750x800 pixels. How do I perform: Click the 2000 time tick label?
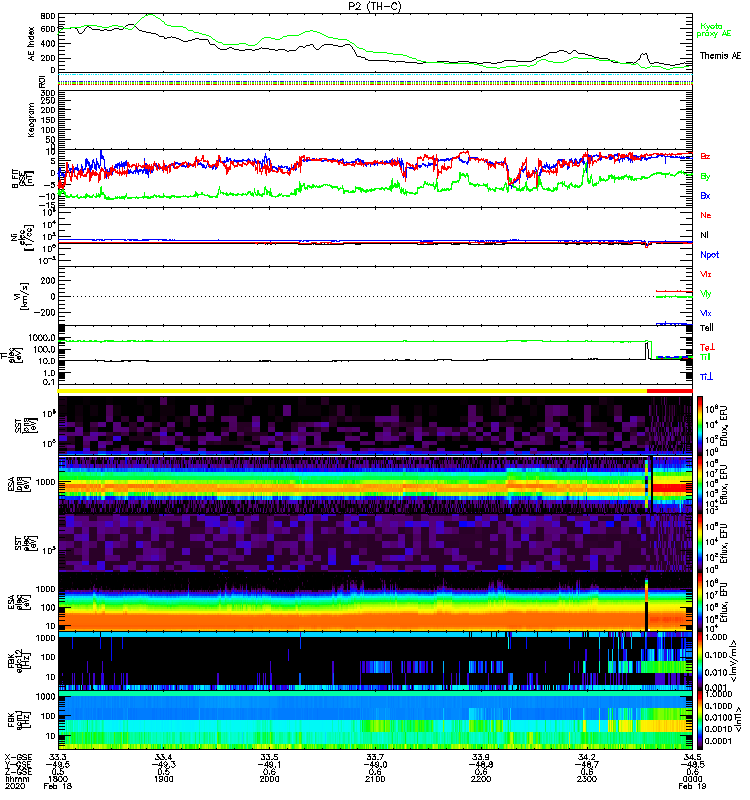click(x=269, y=779)
